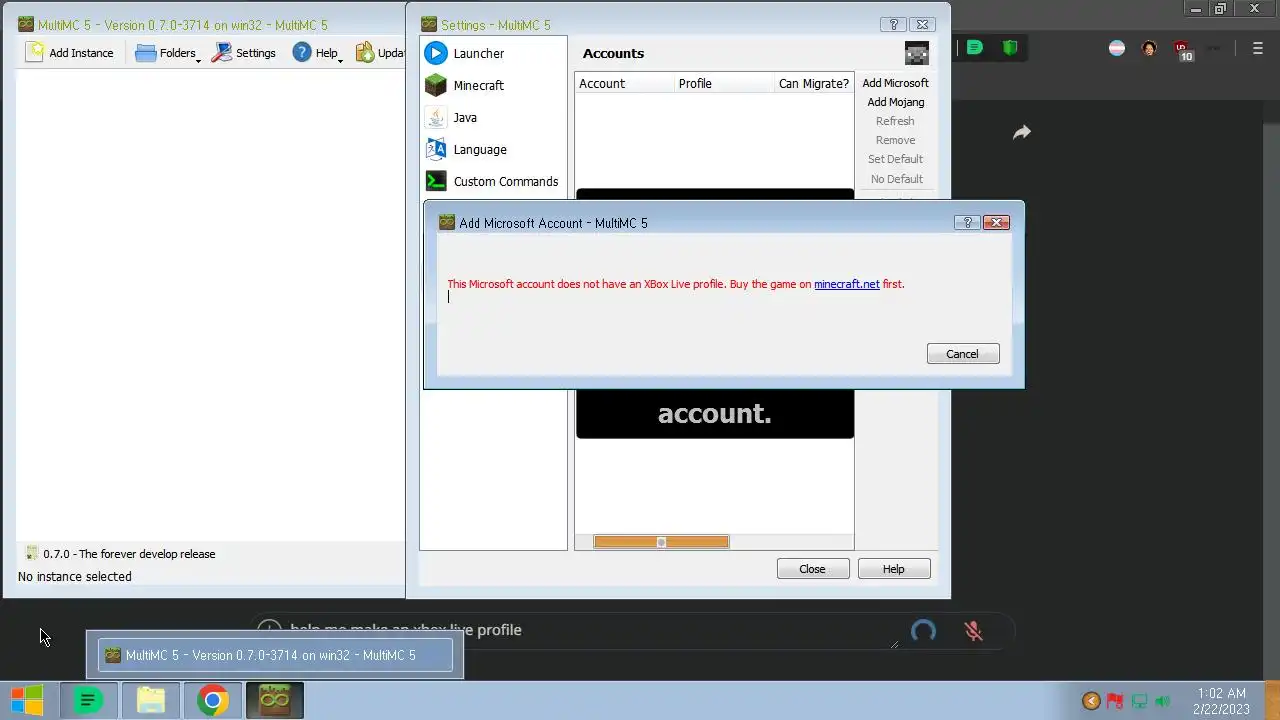Select the Custom Commands settings page

[493, 181]
